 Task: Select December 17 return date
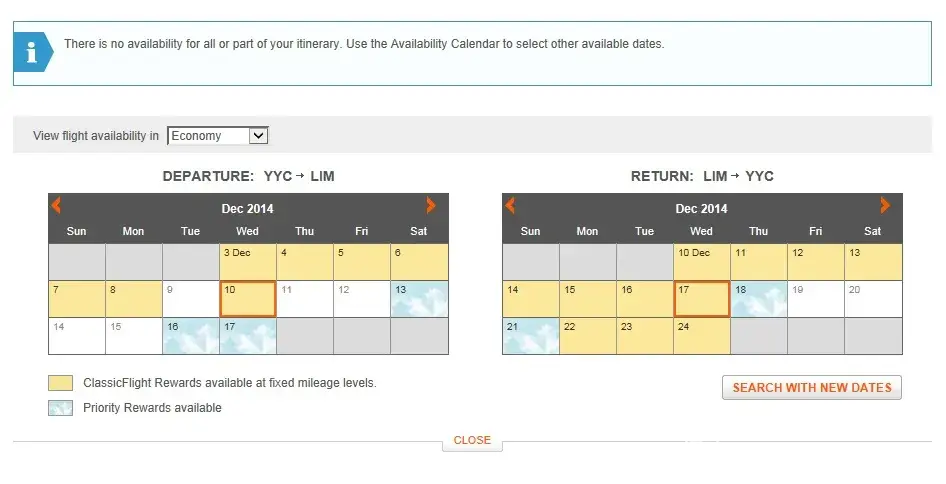tap(702, 299)
